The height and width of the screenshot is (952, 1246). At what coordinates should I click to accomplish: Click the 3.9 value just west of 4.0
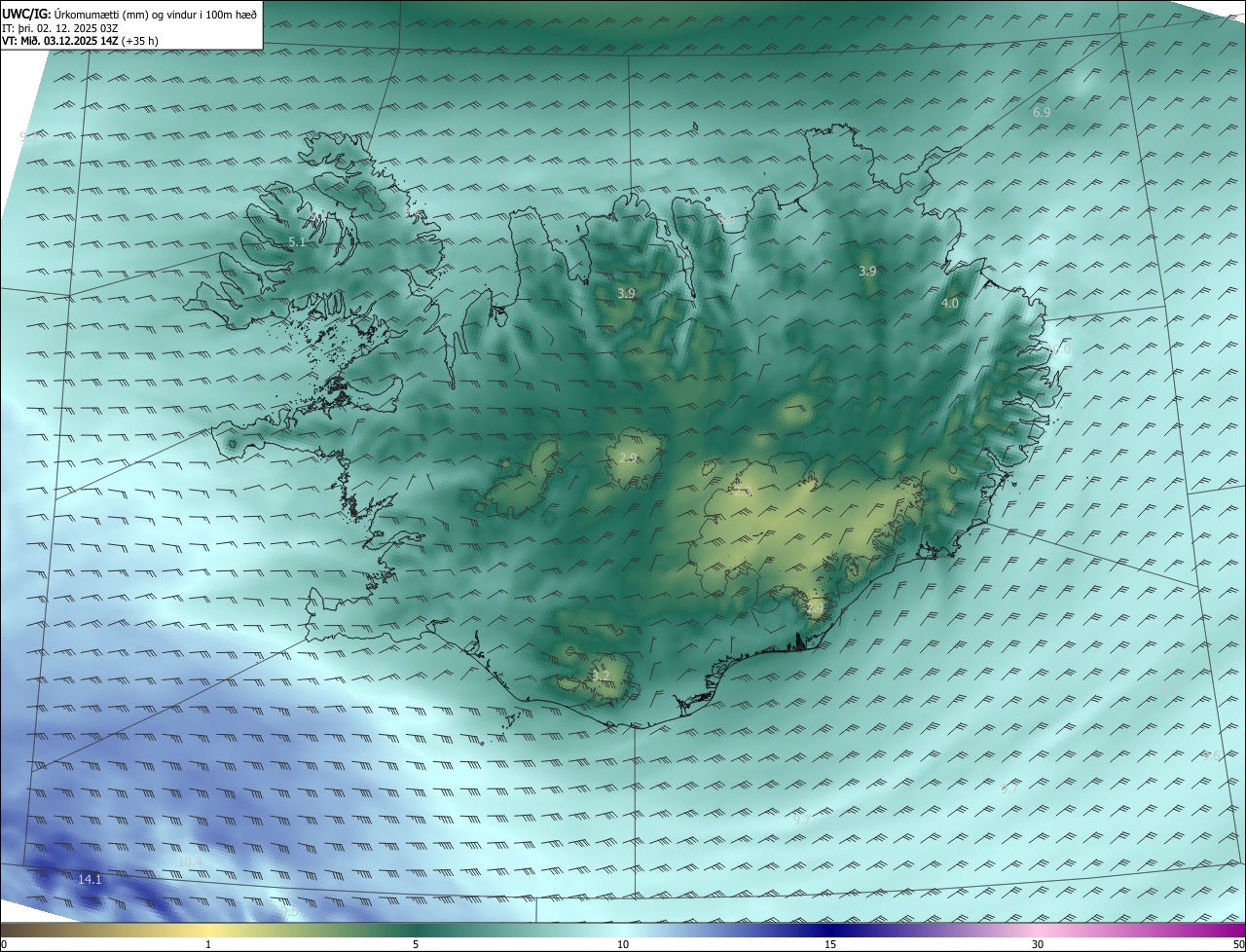[x=867, y=271]
